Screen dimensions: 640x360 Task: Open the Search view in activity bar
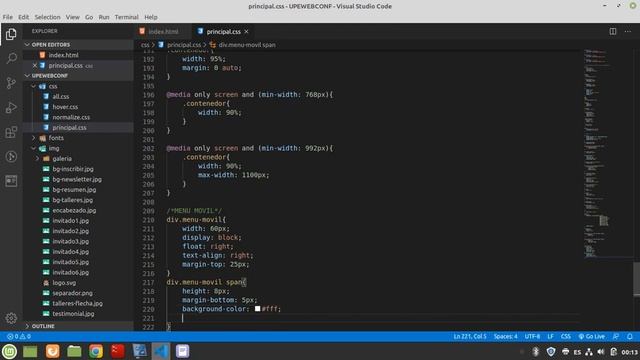11,58
